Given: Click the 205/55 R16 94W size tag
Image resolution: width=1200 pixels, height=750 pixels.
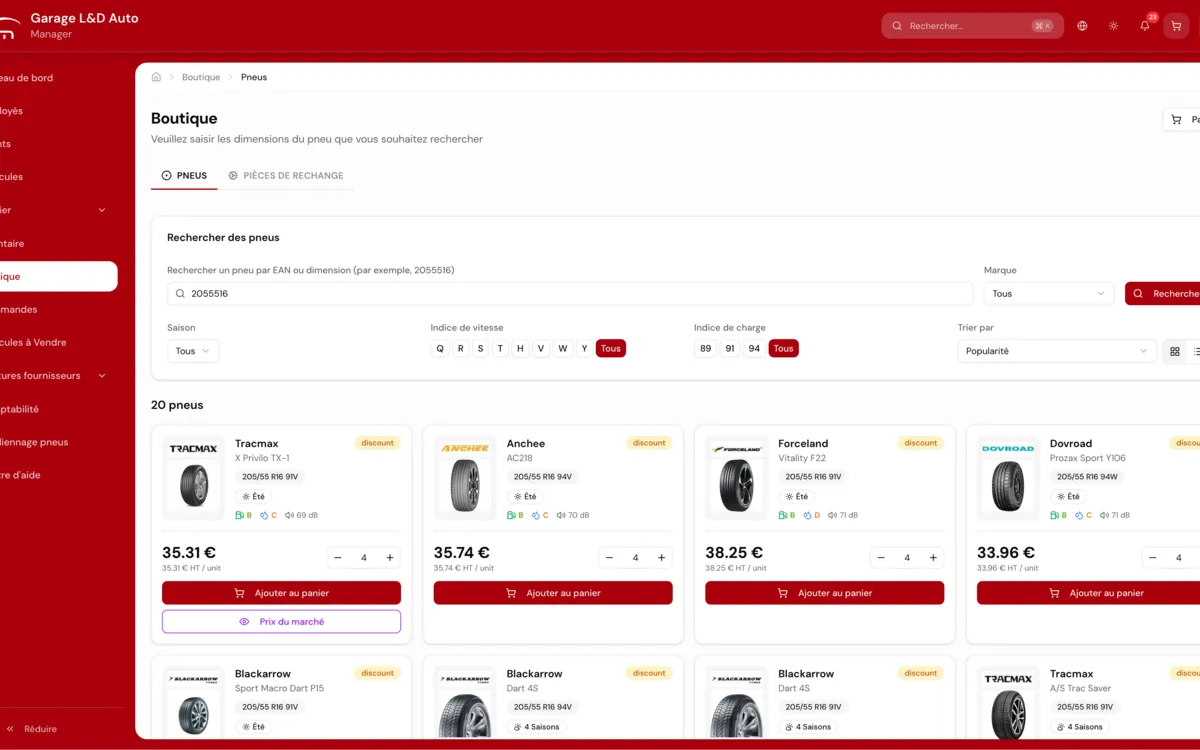Looking at the screenshot, I should point(1087,477).
